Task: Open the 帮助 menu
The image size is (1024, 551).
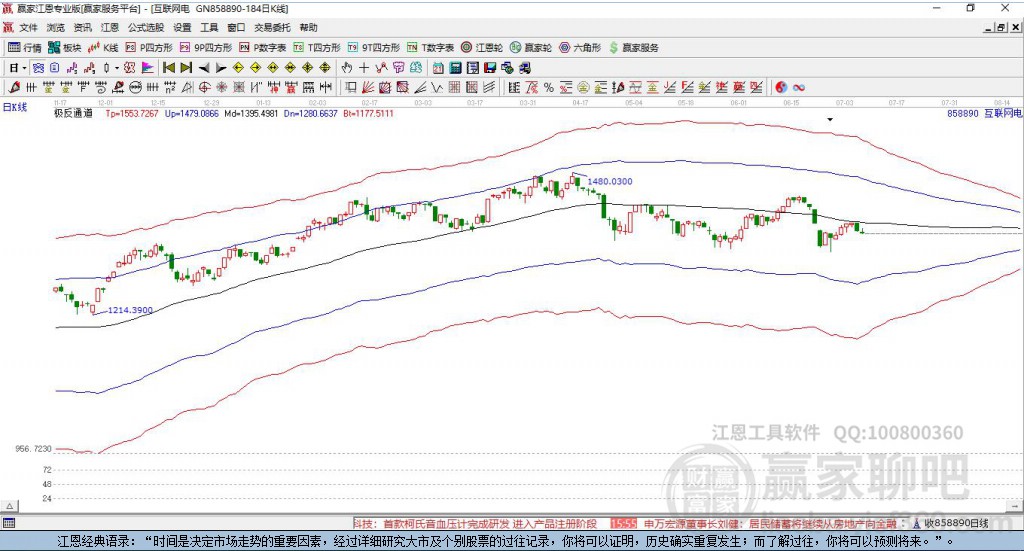Action: [x=308, y=27]
